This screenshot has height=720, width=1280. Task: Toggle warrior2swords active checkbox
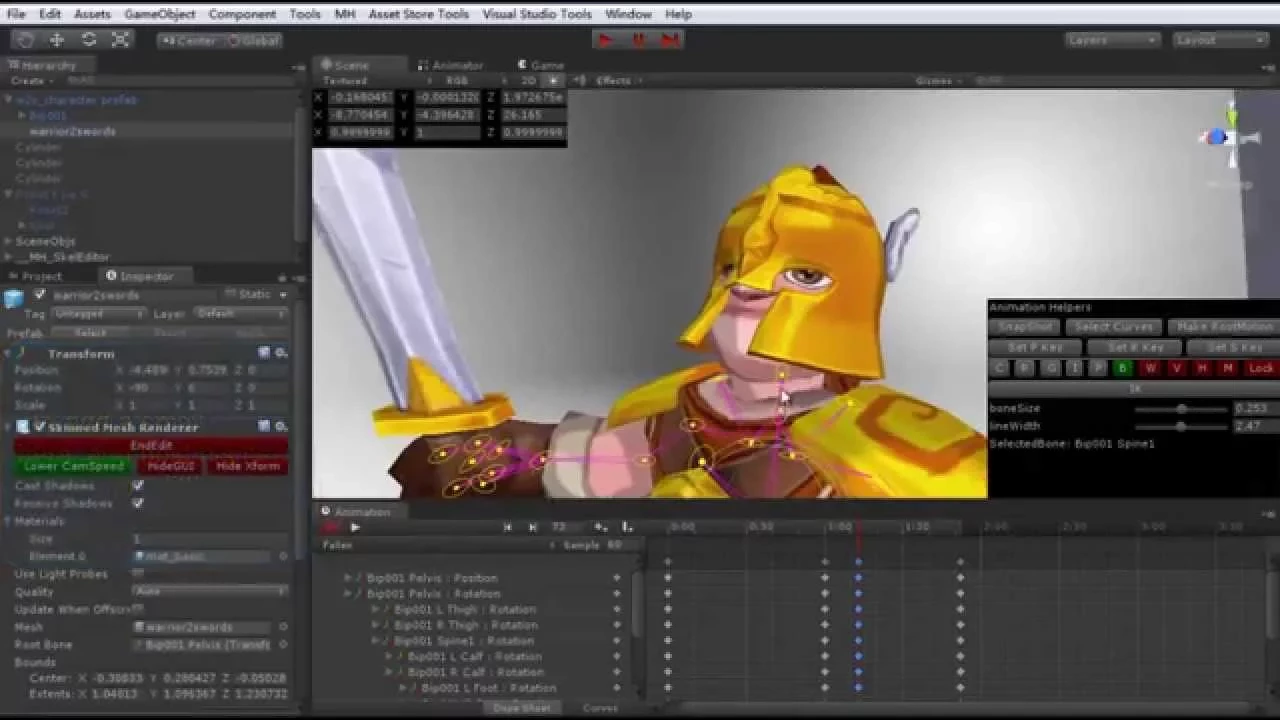tap(40, 295)
